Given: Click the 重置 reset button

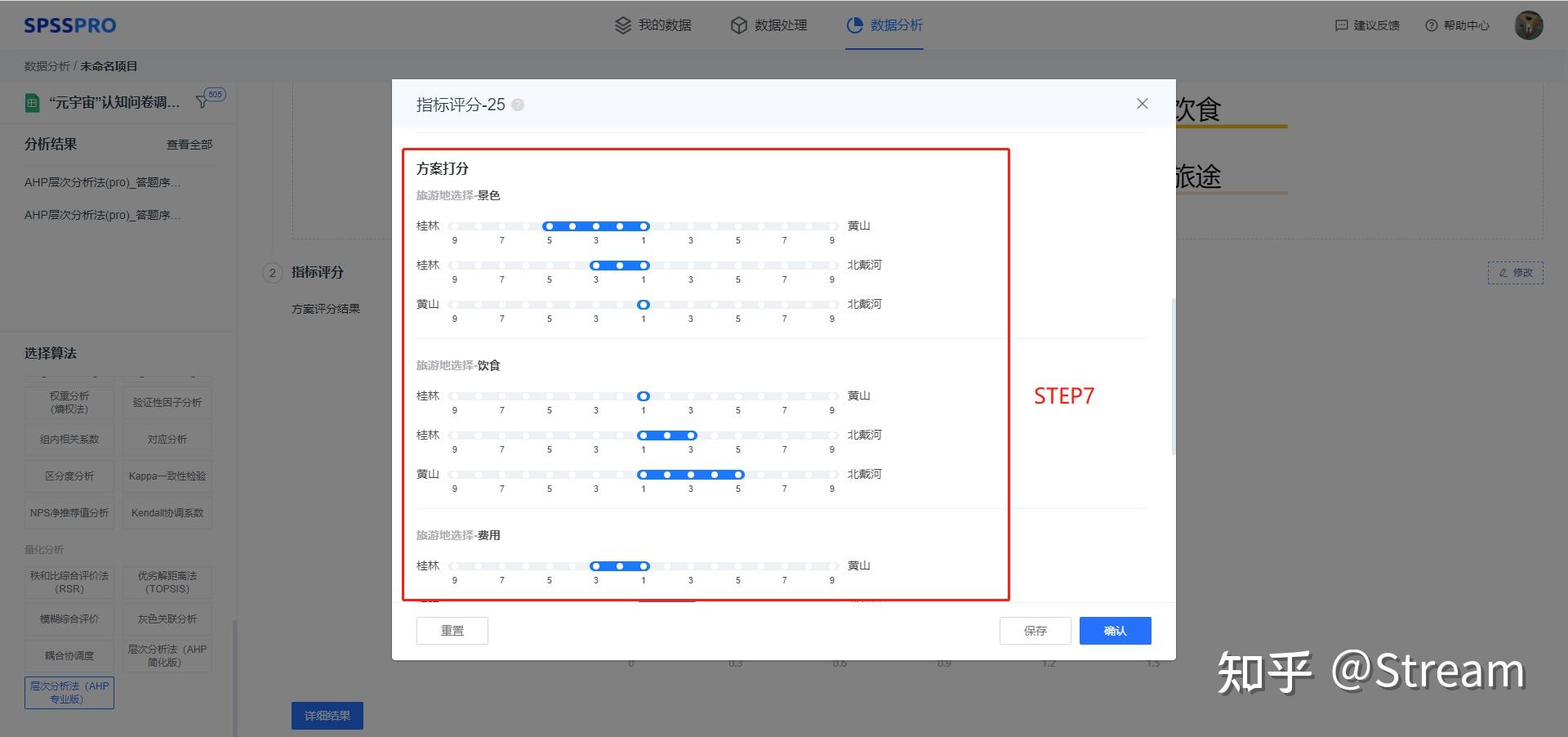Looking at the screenshot, I should click(x=452, y=631).
